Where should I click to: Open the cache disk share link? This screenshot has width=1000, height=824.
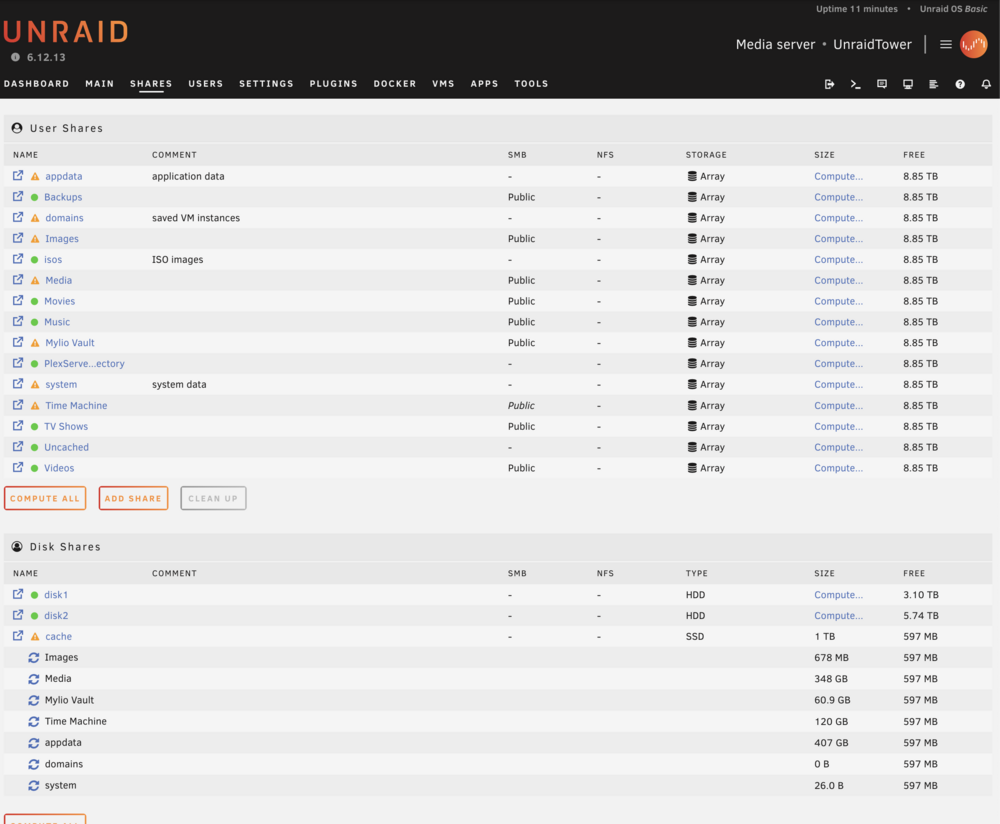59,636
